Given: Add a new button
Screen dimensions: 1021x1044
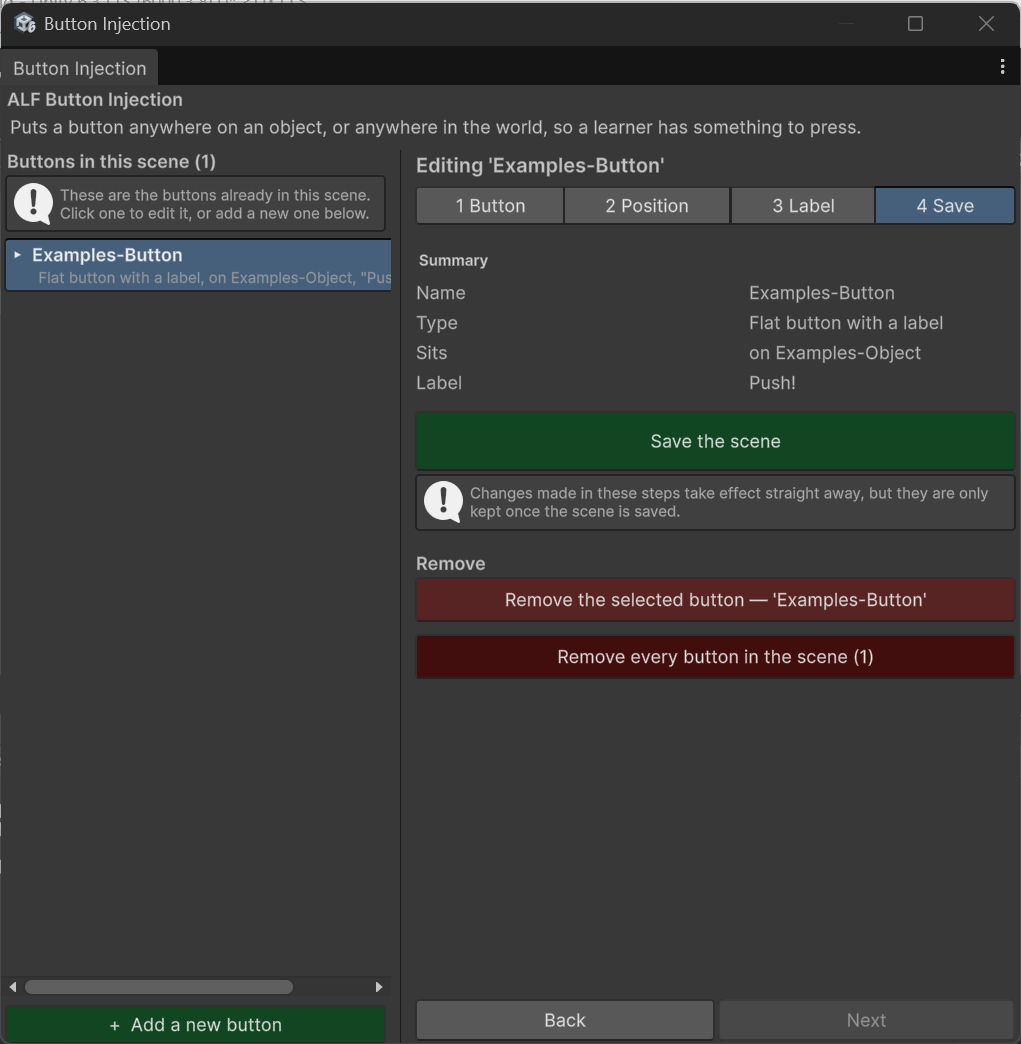Looking at the screenshot, I should (196, 1025).
